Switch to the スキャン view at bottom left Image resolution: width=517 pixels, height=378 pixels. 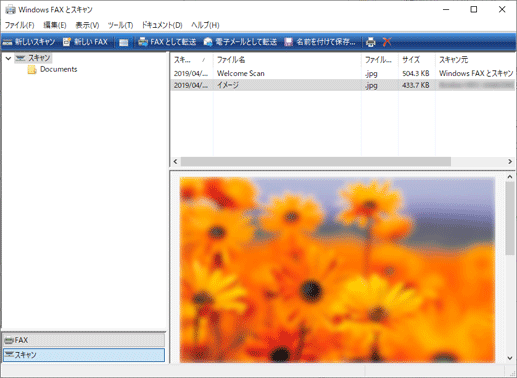(x=84, y=355)
